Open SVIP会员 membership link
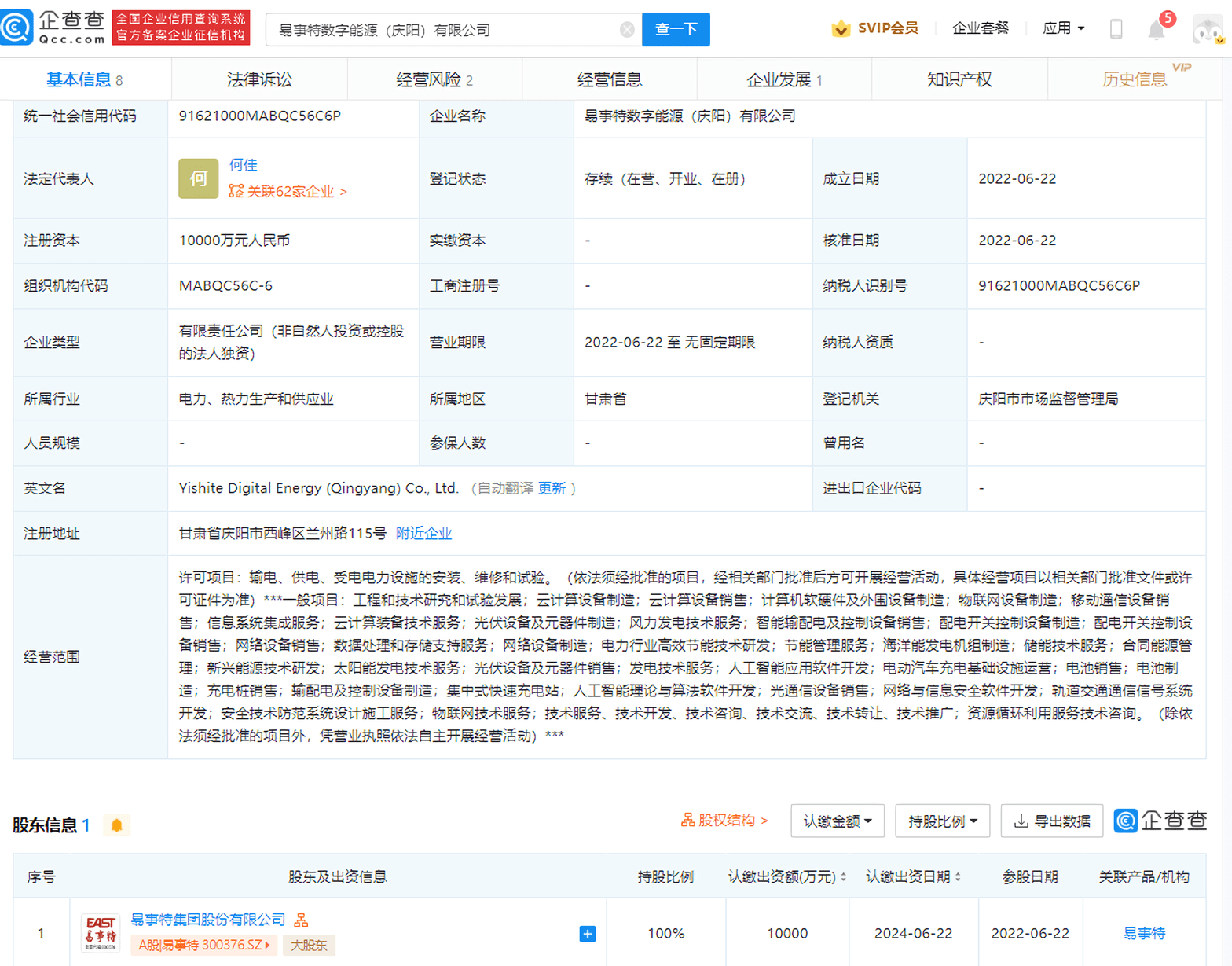The image size is (1232, 966). 887,28
